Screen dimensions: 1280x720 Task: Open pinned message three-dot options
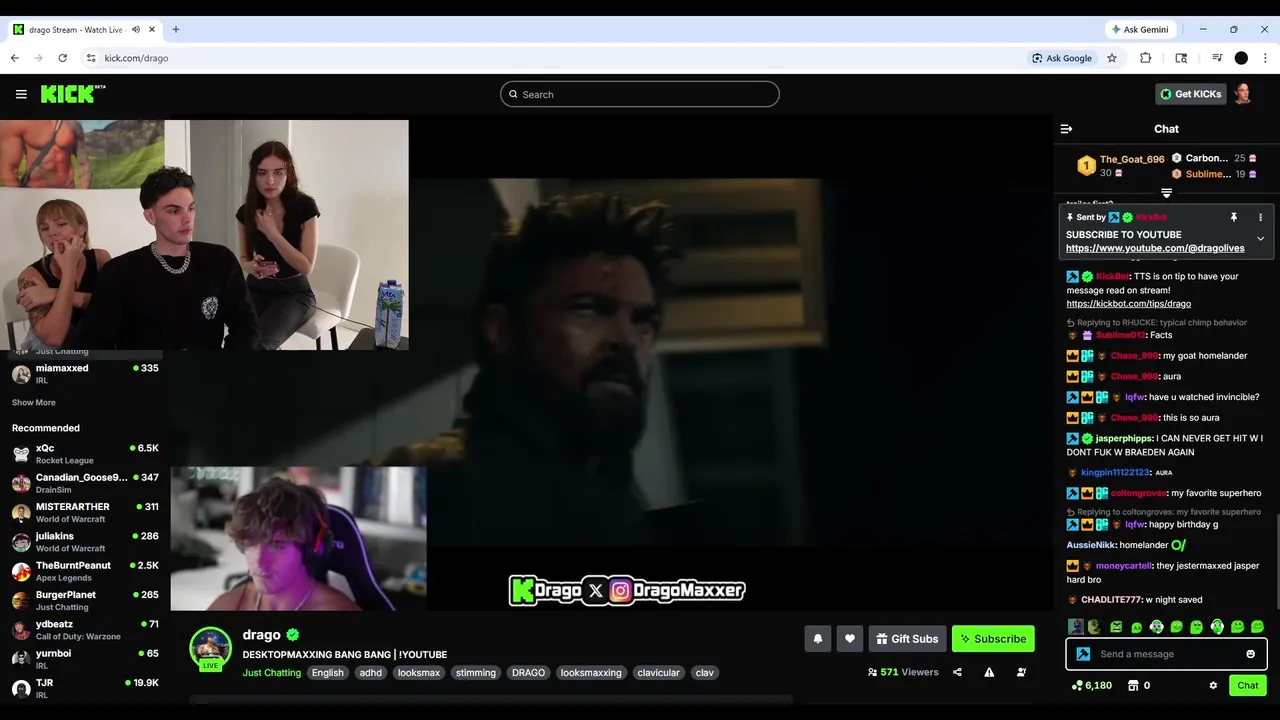point(1260,217)
